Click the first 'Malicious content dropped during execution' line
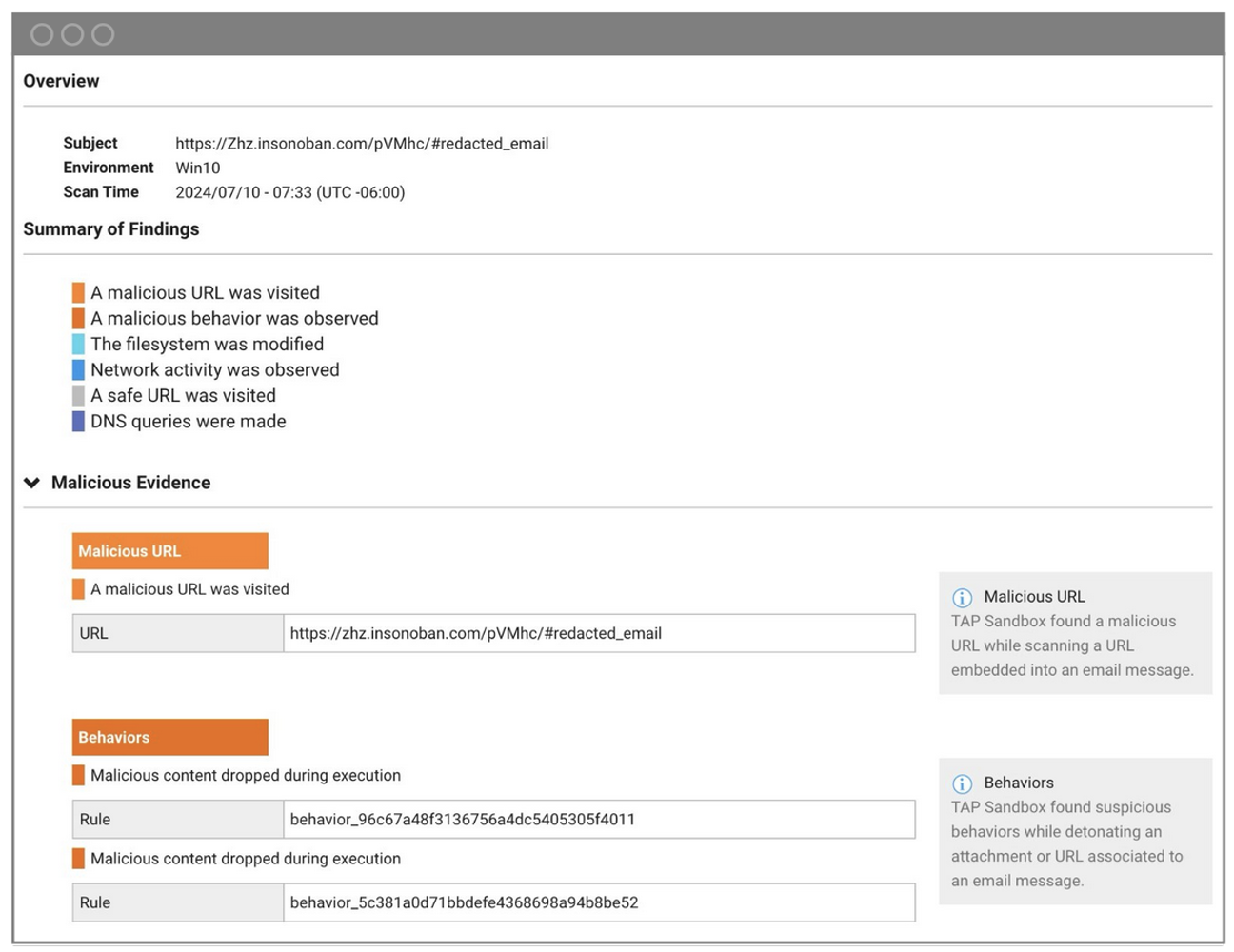Viewport: 1234px width, 952px height. [246, 776]
